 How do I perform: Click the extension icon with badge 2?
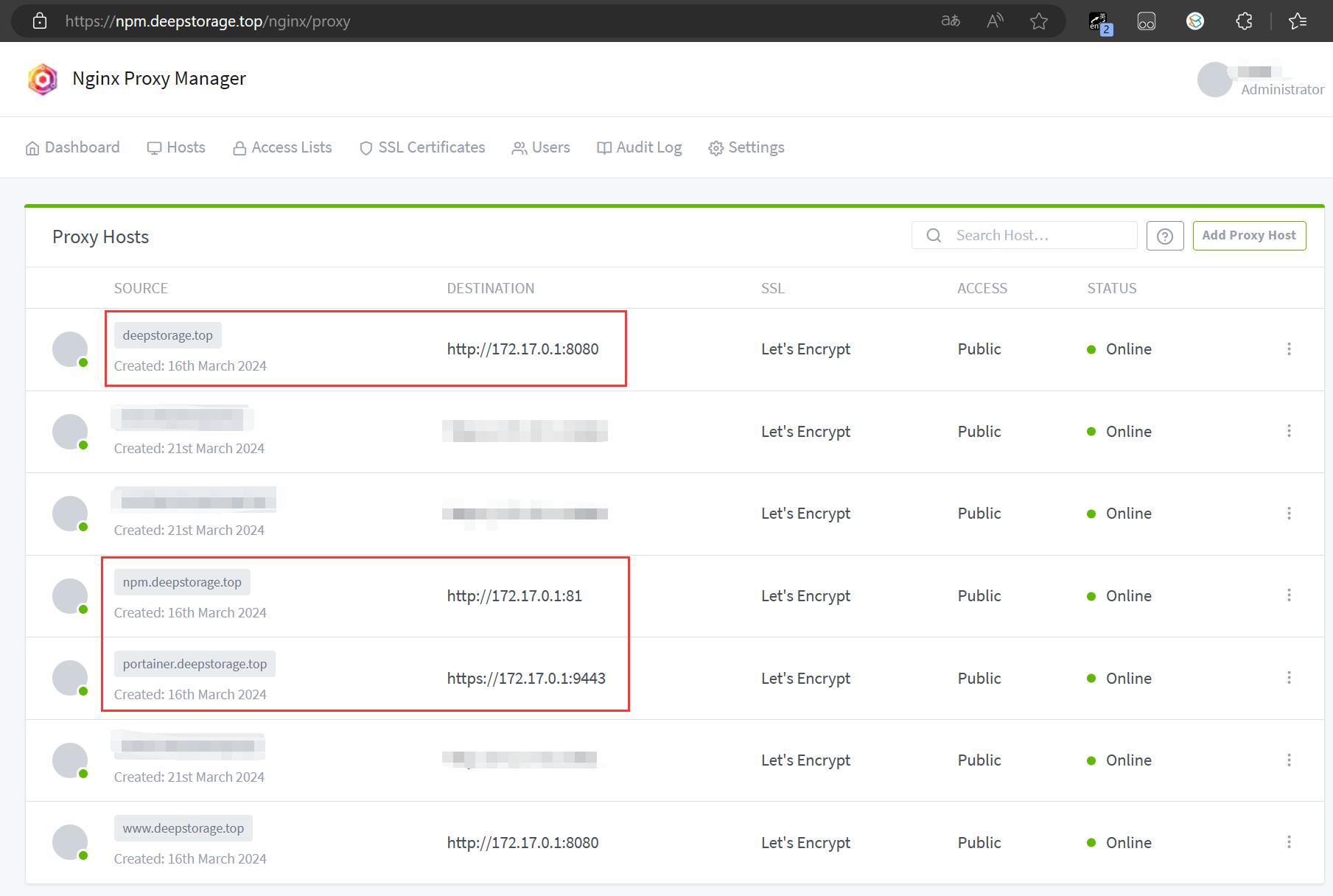click(x=1100, y=22)
